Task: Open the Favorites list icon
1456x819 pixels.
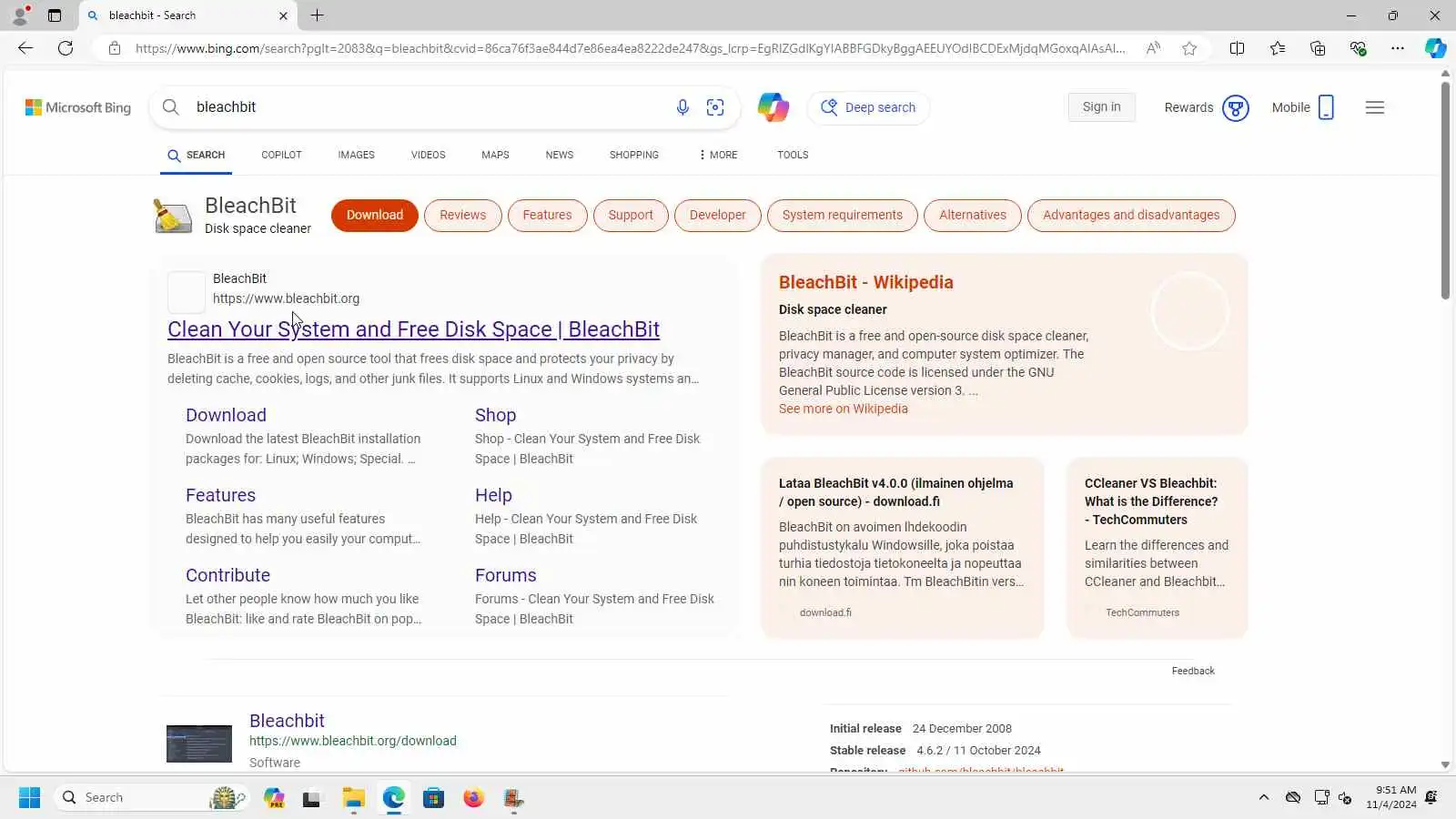Action: pyautogui.click(x=1278, y=48)
